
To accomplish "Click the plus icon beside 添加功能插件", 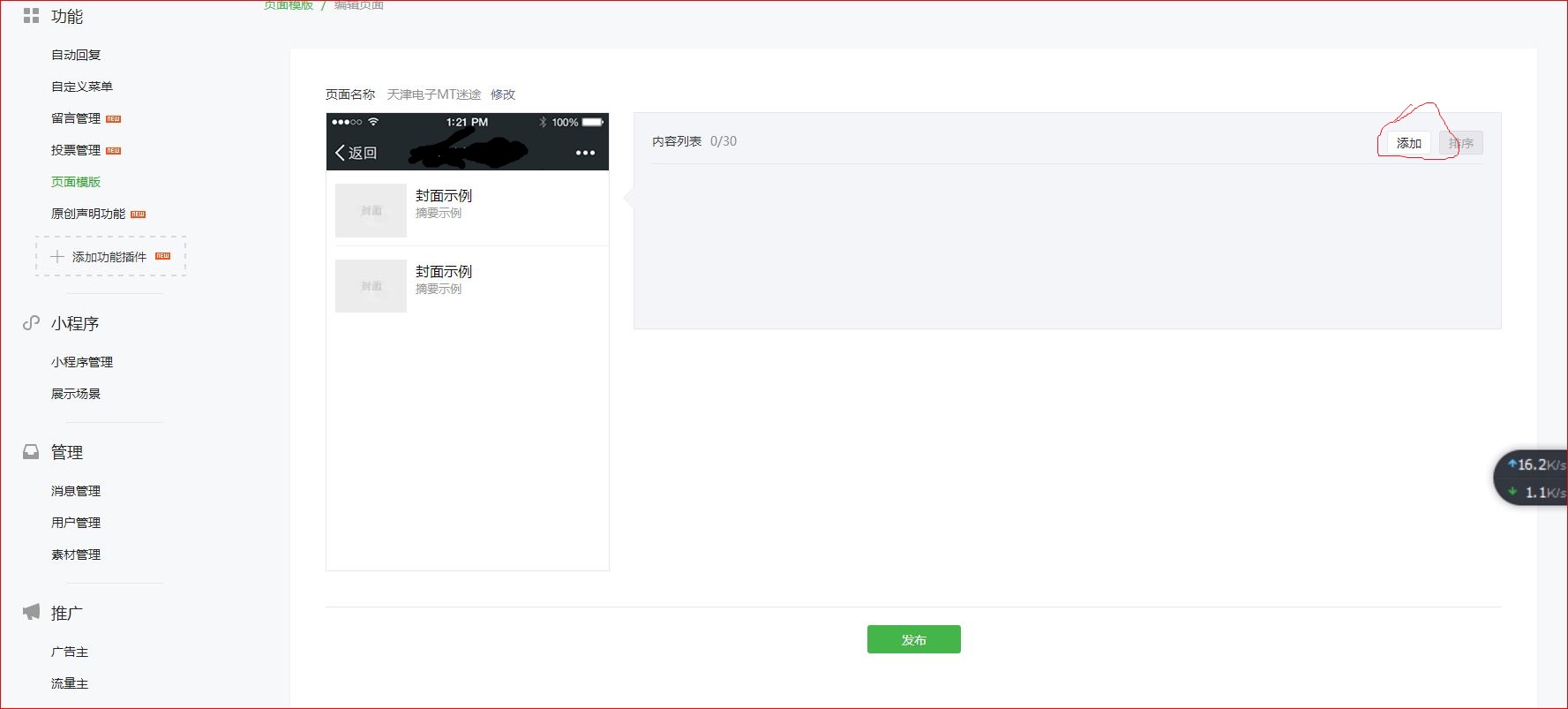I will pyautogui.click(x=57, y=256).
